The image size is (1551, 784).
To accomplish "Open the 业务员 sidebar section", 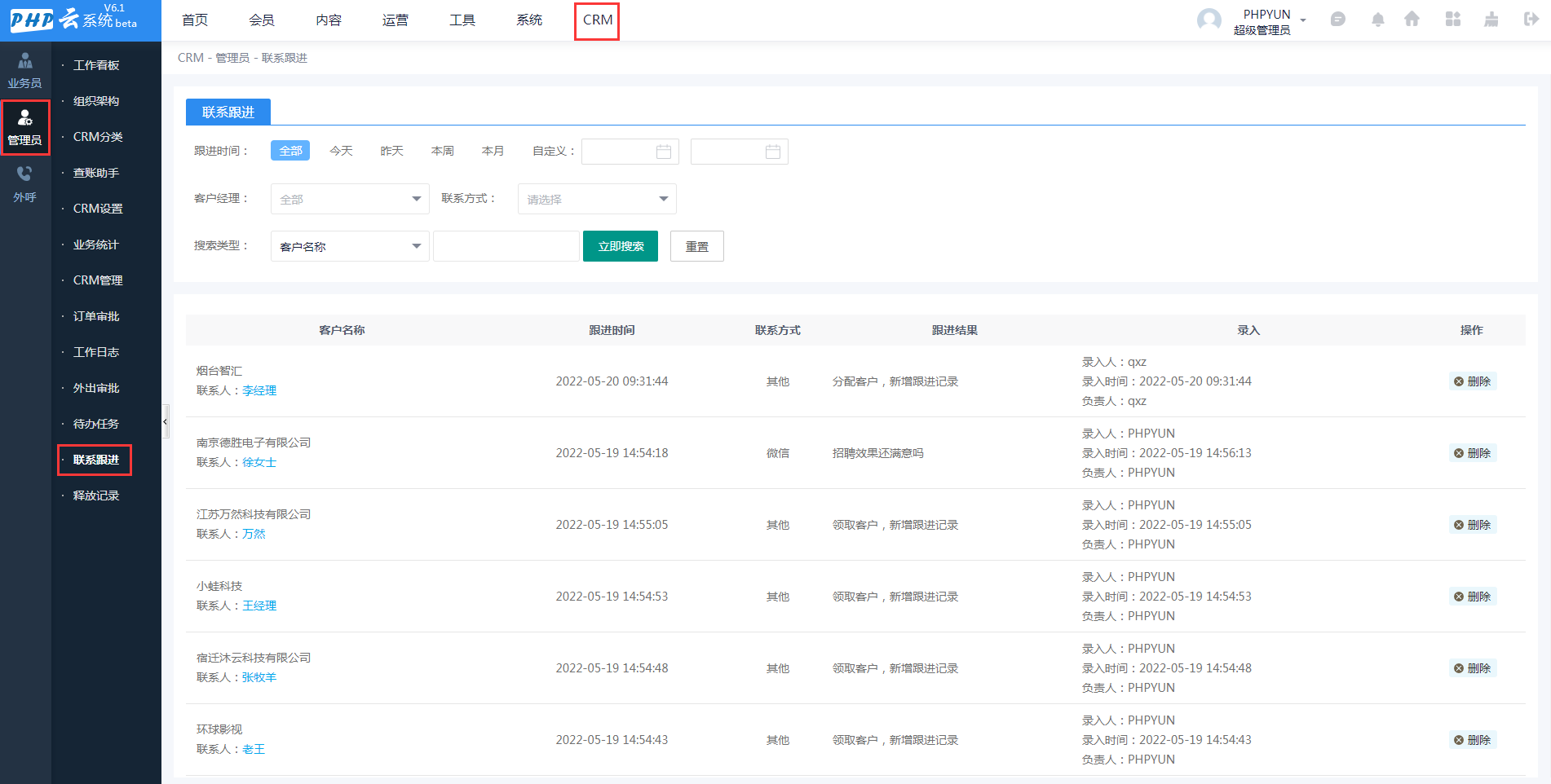I will [x=25, y=71].
